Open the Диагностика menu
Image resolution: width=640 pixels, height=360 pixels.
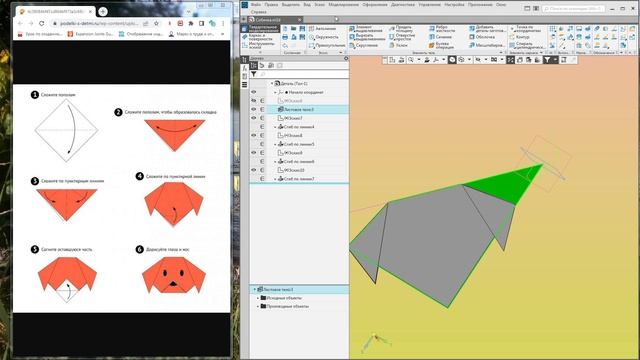point(402,4)
